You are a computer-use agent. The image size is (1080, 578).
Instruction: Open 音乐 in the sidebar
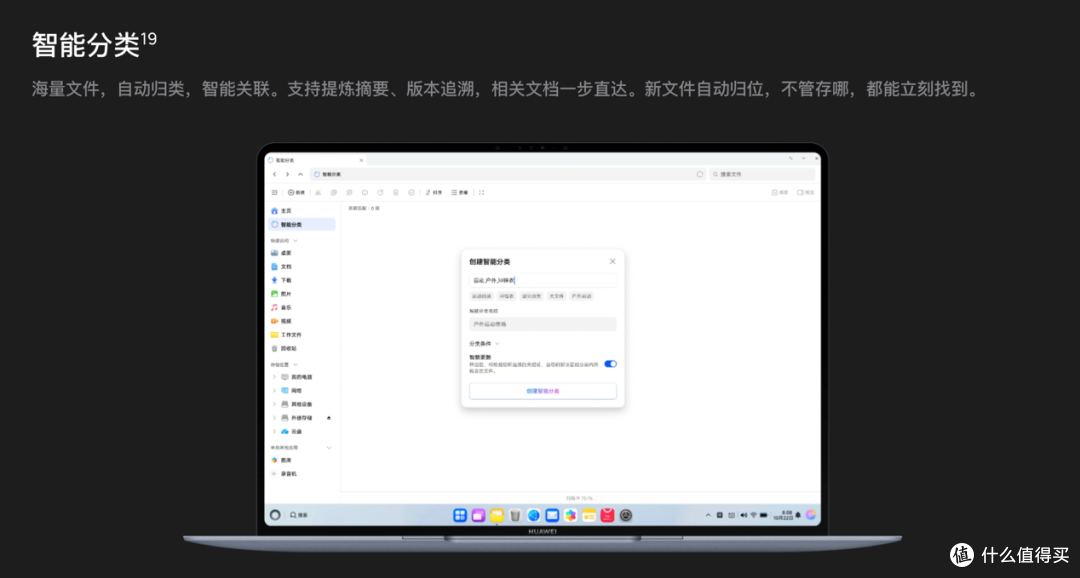pos(302,307)
